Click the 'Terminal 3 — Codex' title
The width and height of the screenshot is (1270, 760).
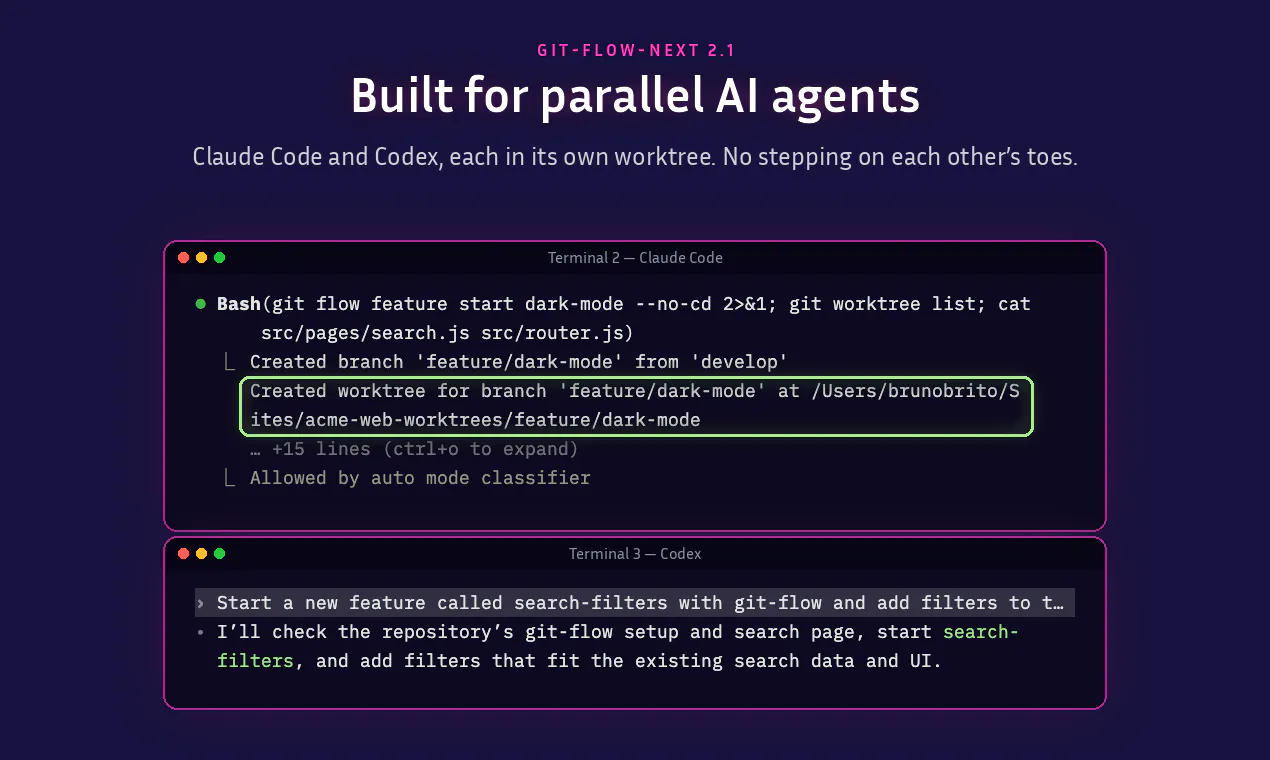[635, 554]
